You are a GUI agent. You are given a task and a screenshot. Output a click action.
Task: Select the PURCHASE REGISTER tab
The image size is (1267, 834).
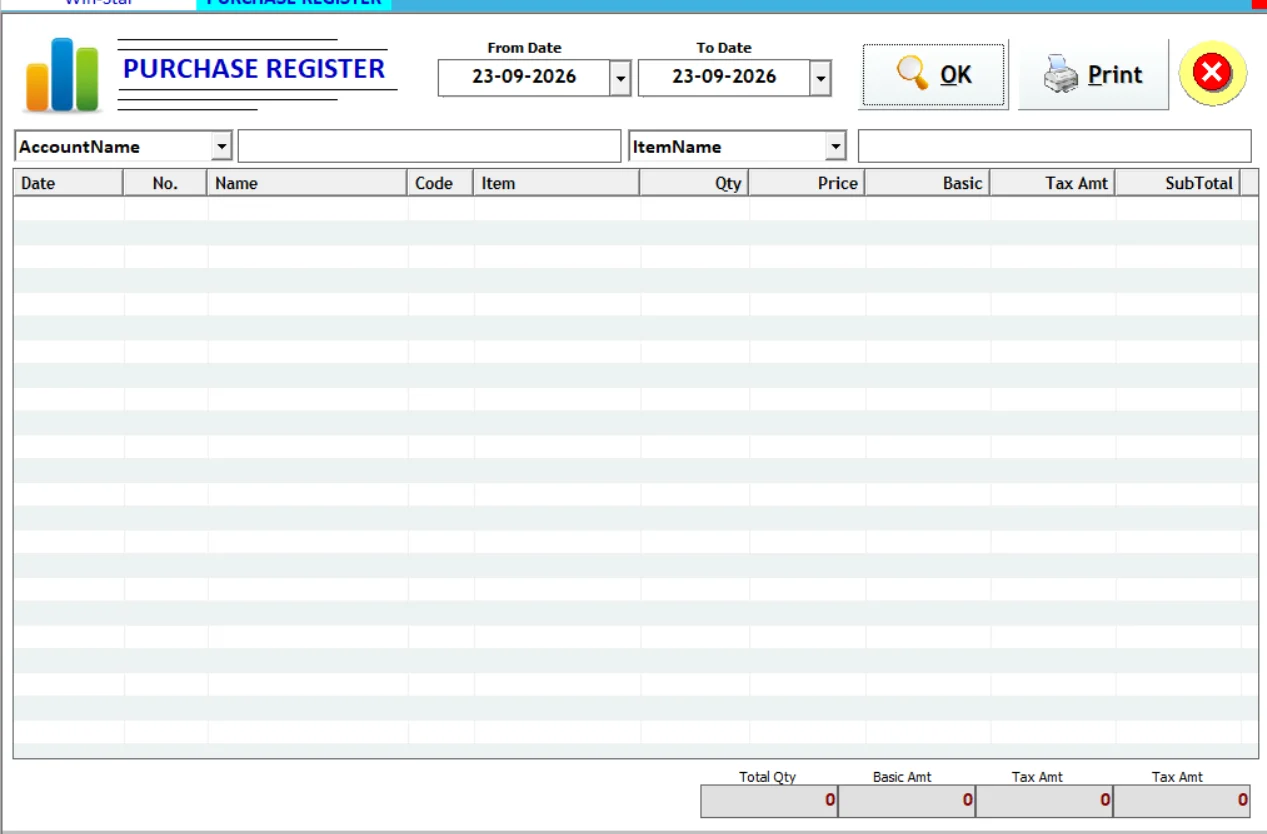coord(294,3)
